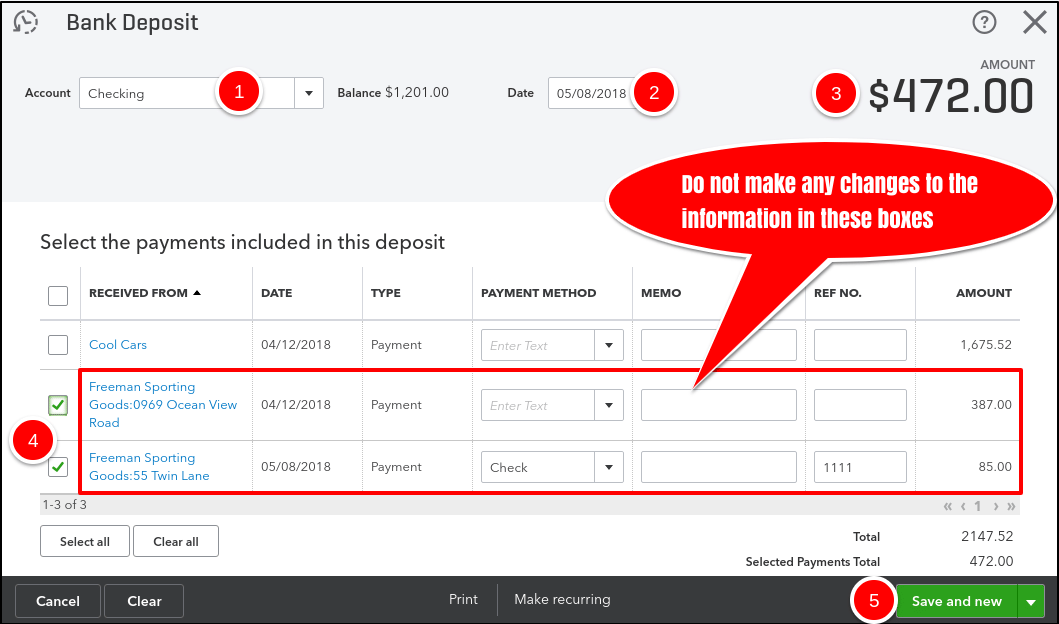Expand the Save and new arrow menu

coord(1031,601)
